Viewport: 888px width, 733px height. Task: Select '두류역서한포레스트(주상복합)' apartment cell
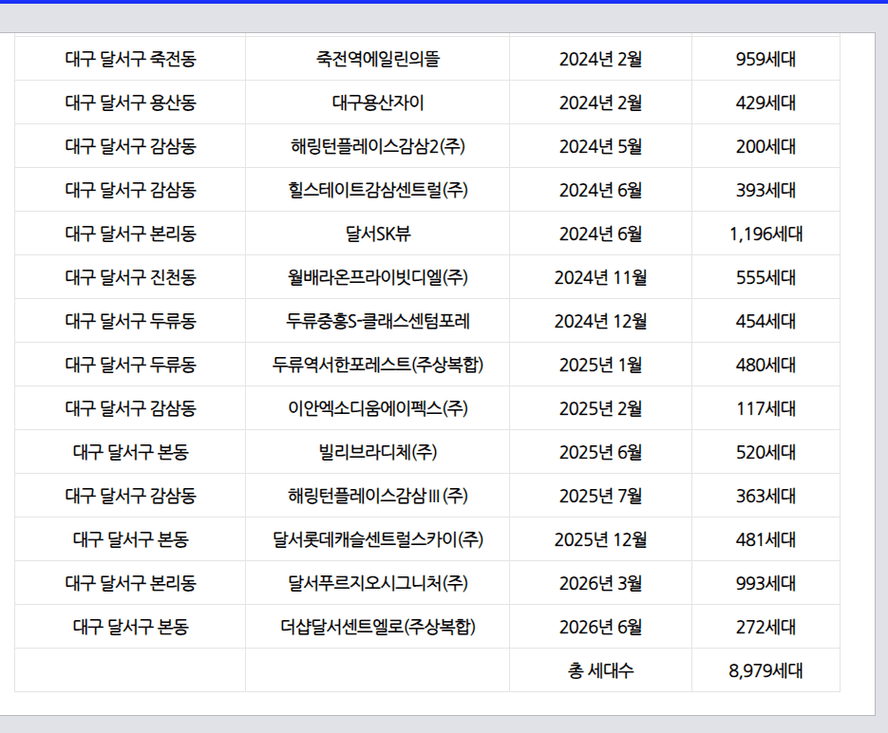click(378, 365)
